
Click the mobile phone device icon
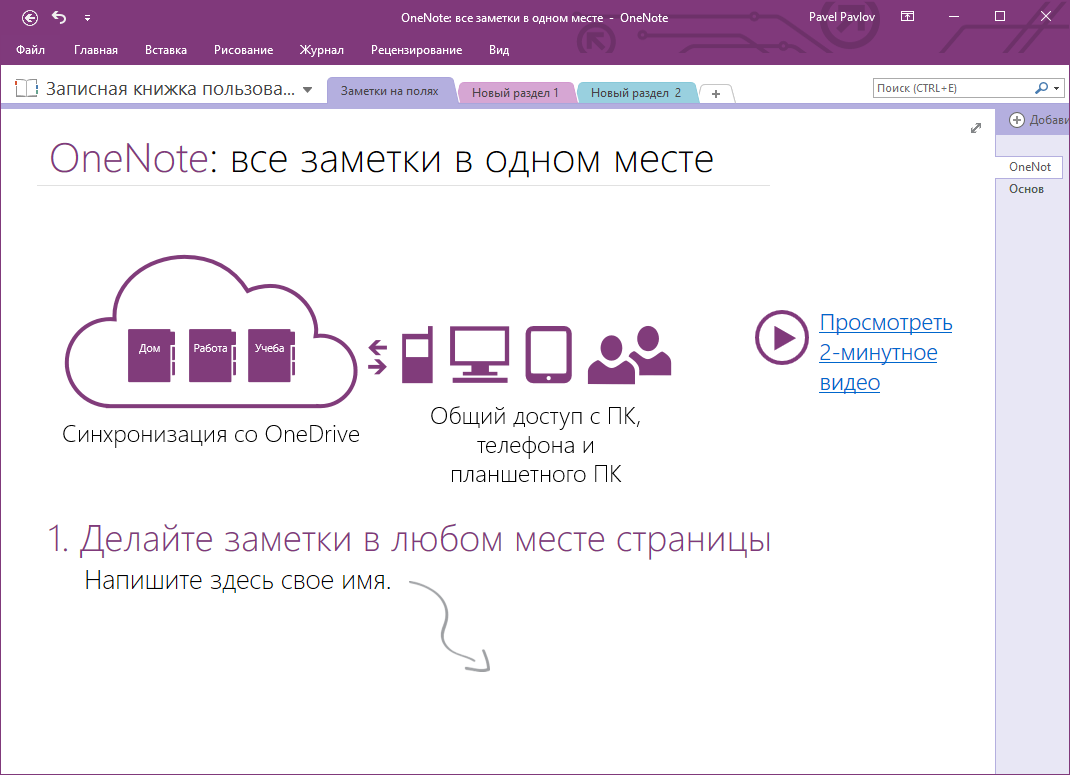click(x=417, y=354)
